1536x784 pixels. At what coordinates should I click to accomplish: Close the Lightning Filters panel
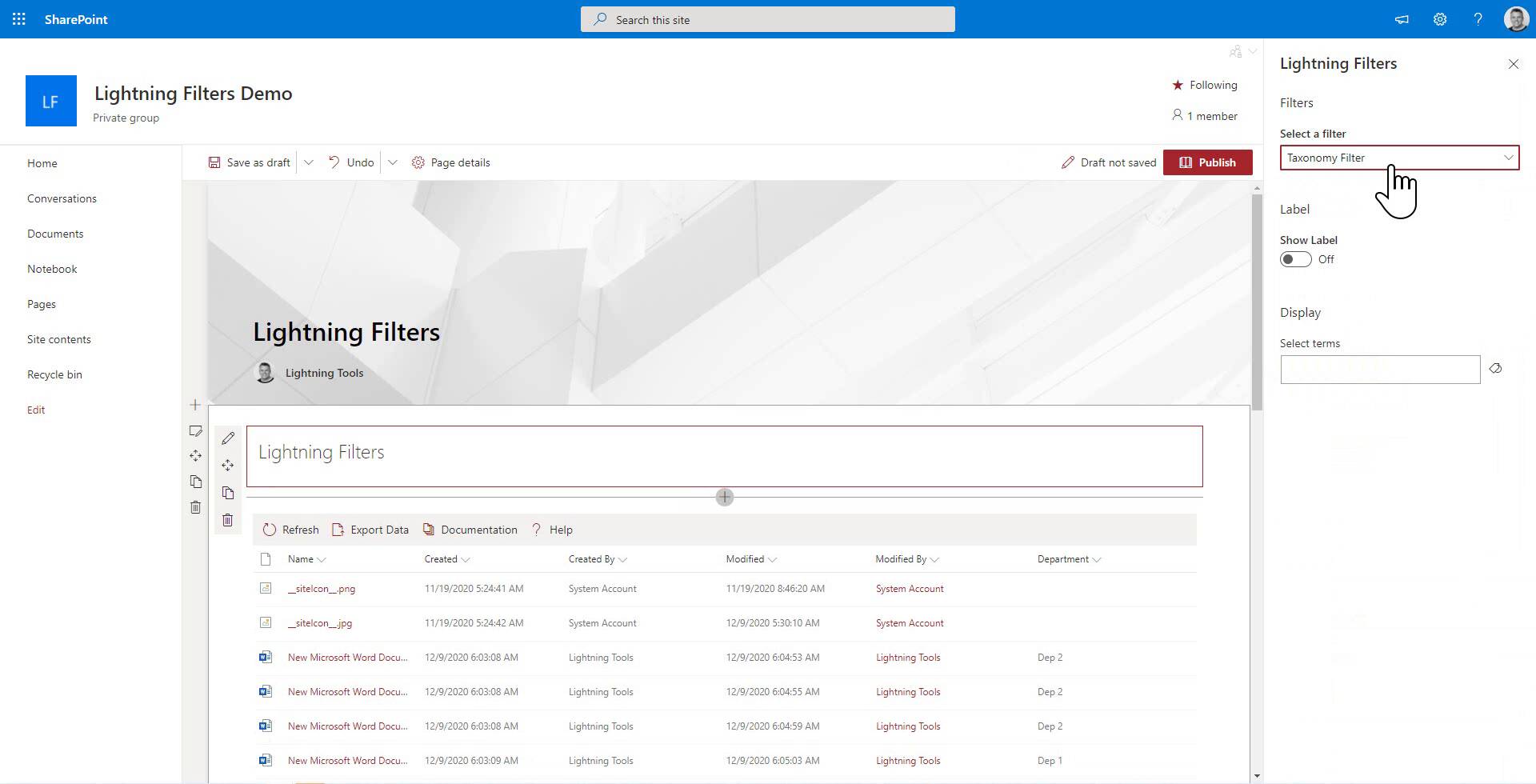coord(1513,64)
